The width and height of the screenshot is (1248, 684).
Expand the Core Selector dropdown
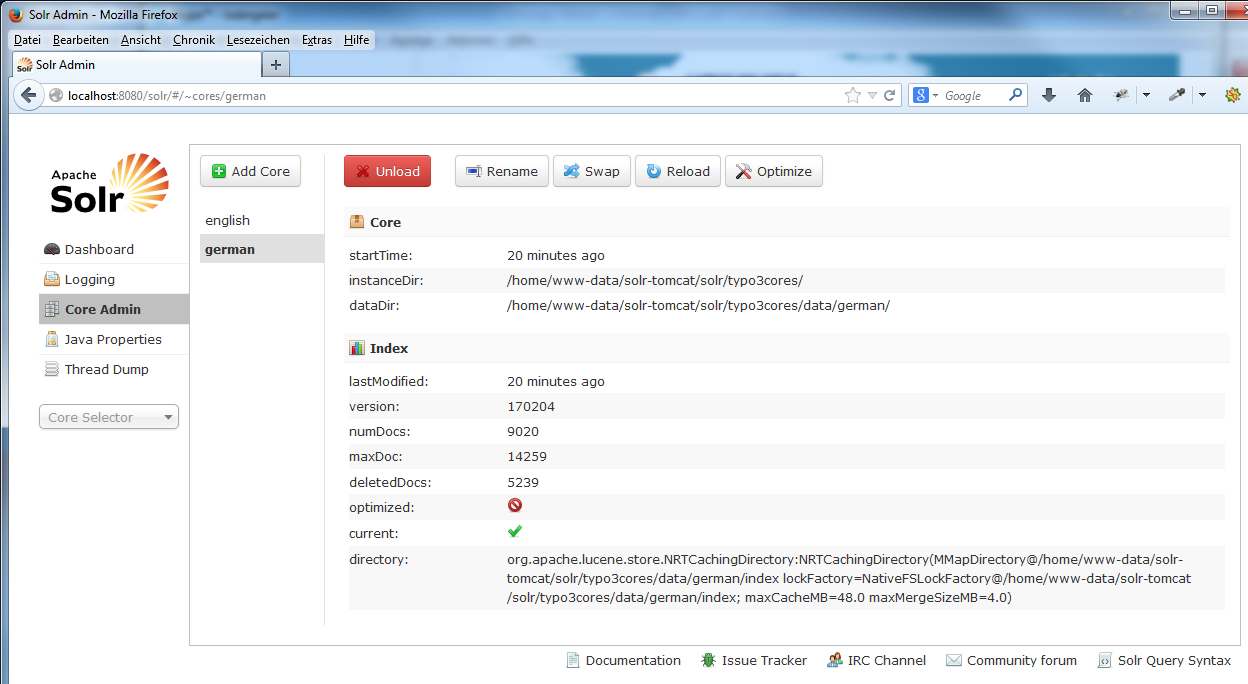[108, 417]
